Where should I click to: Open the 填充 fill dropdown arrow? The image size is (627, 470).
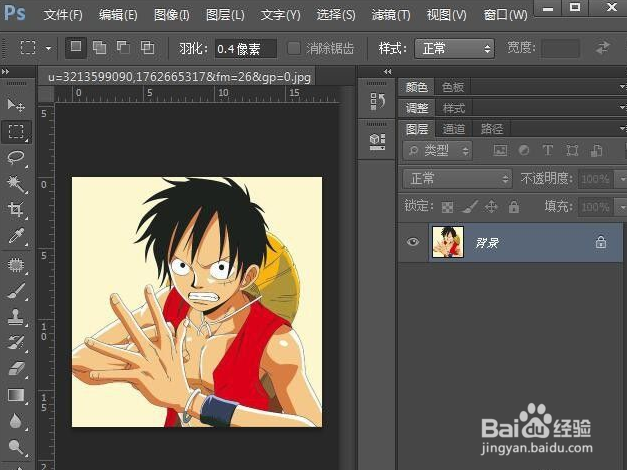click(622, 207)
